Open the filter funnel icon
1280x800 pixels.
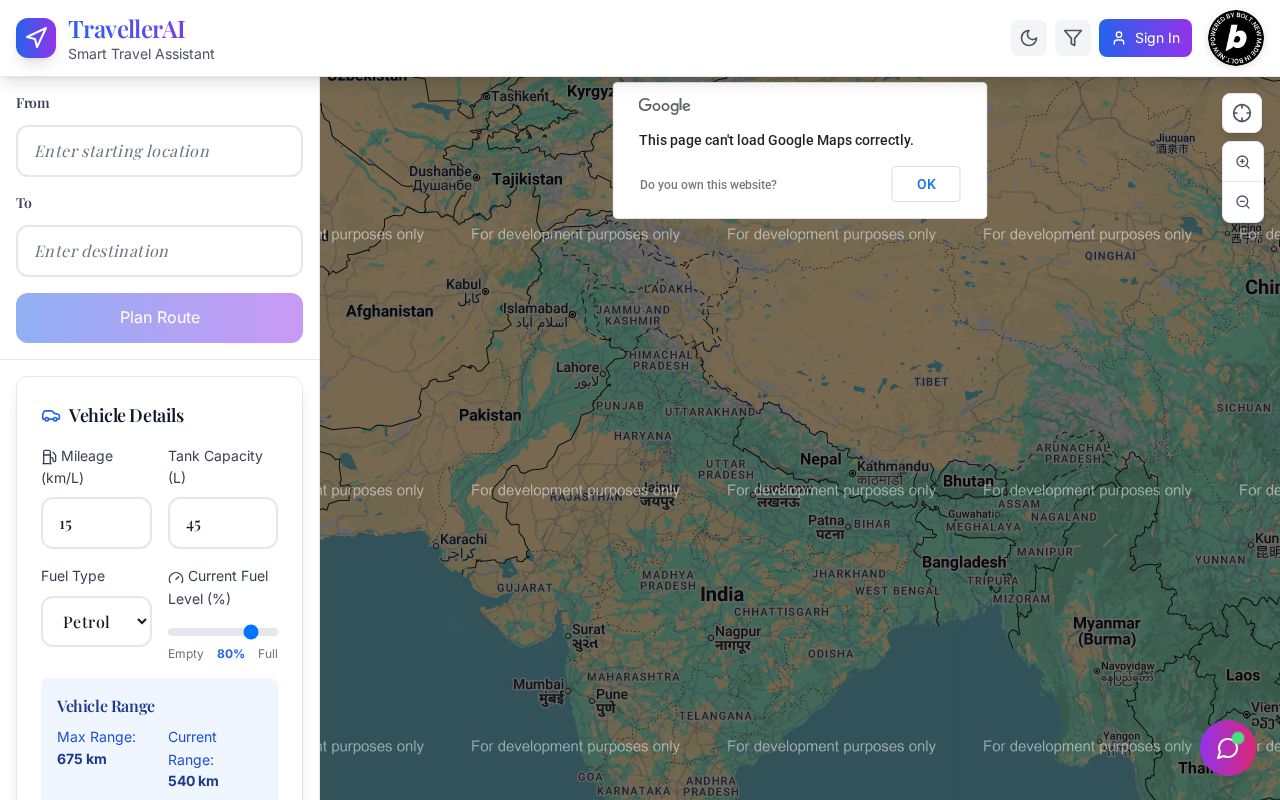(x=1073, y=38)
